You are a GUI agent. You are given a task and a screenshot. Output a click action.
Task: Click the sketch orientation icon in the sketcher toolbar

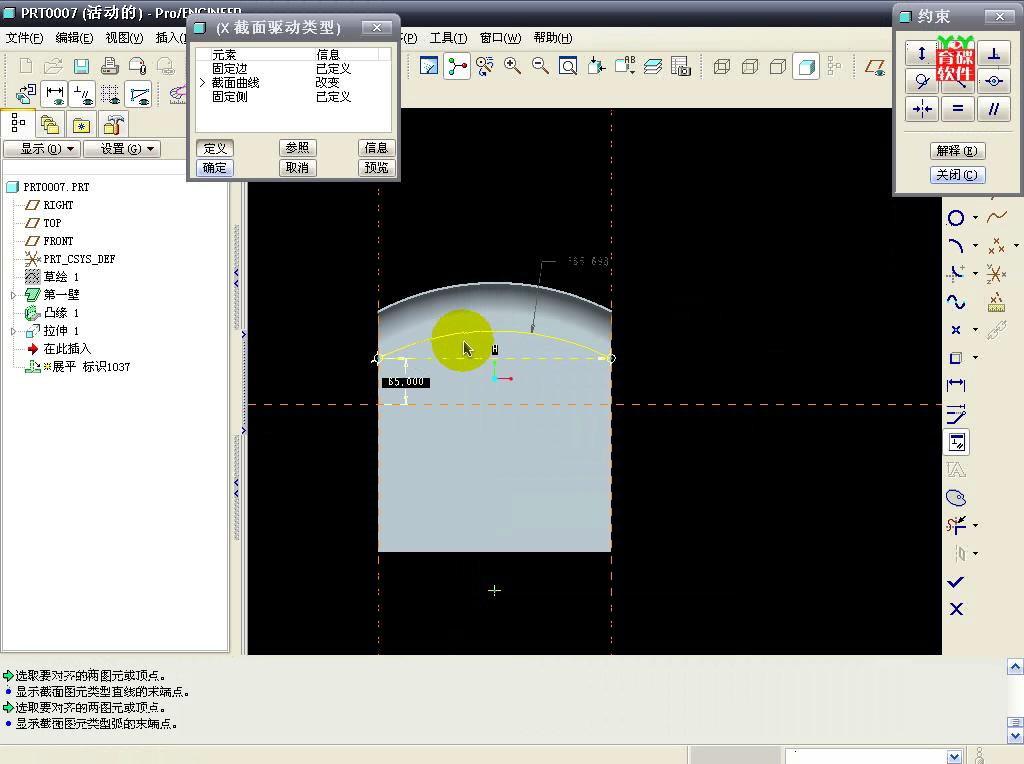click(26, 95)
